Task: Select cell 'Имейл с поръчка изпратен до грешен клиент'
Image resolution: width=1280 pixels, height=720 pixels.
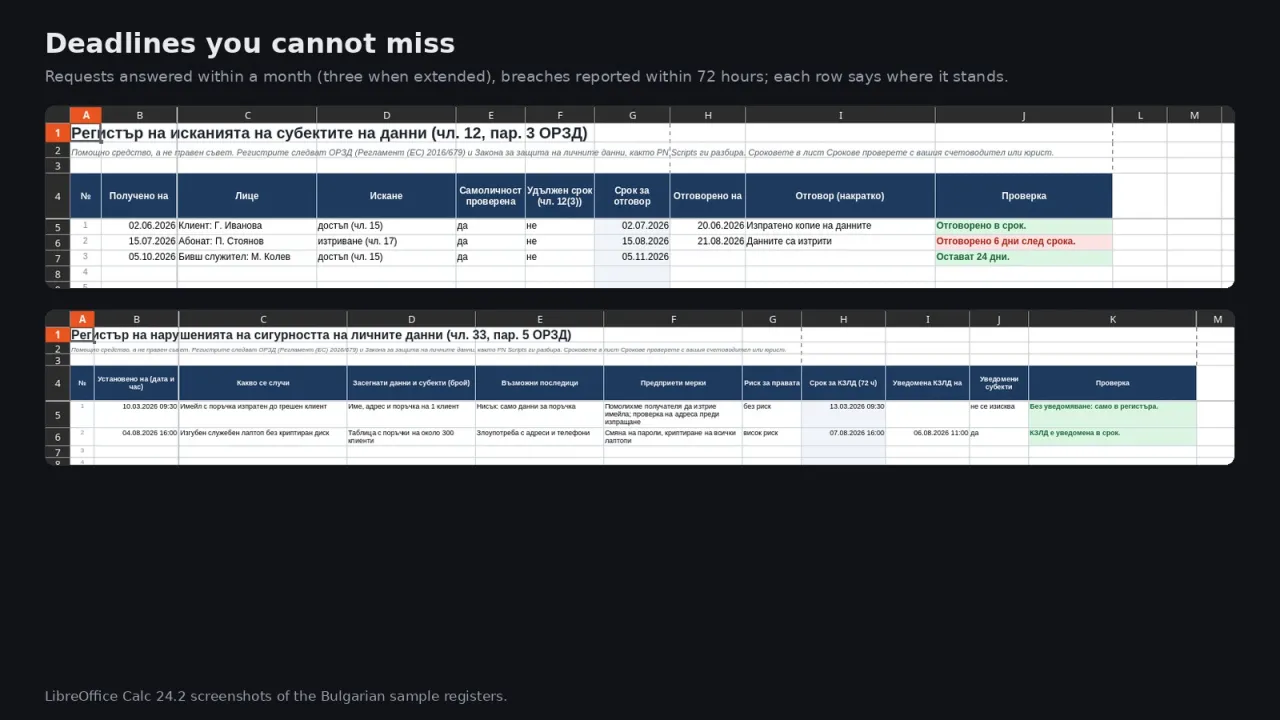Action: click(x=263, y=414)
